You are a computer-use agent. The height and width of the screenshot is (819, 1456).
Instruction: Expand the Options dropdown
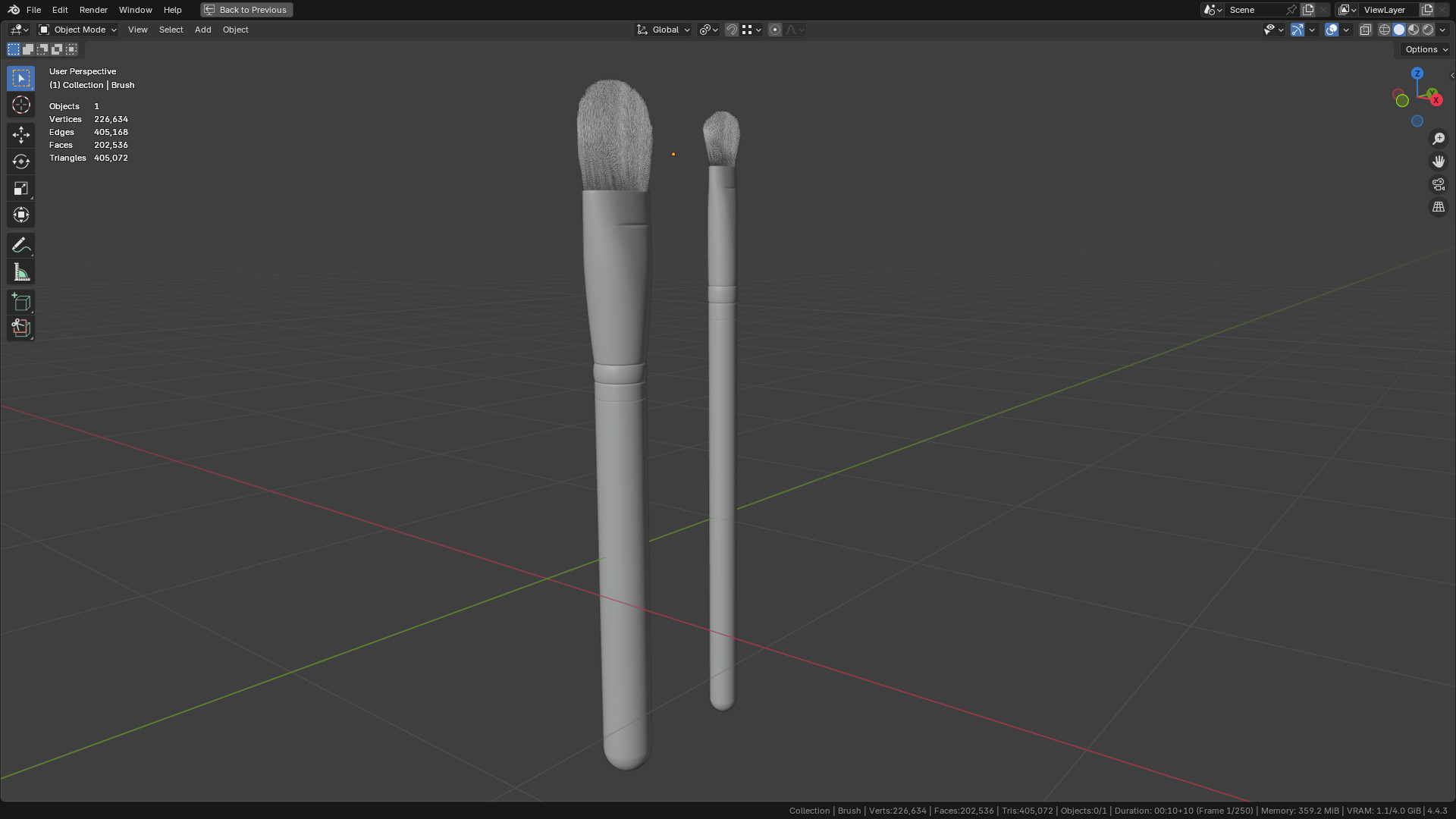pyautogui.click(x=1426, y=49)
